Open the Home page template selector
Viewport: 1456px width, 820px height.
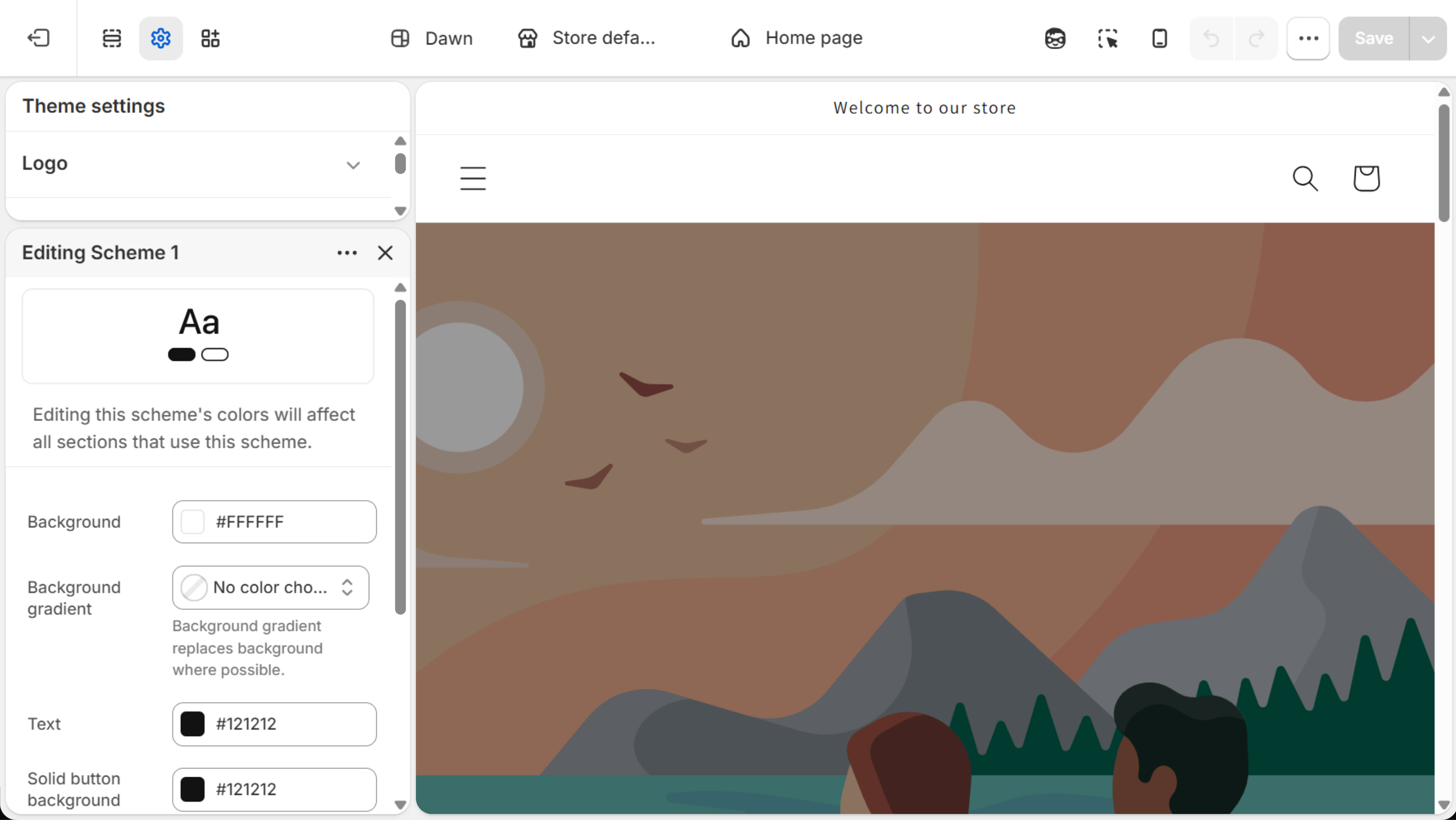pyautogui.click(x=797, y=38)
